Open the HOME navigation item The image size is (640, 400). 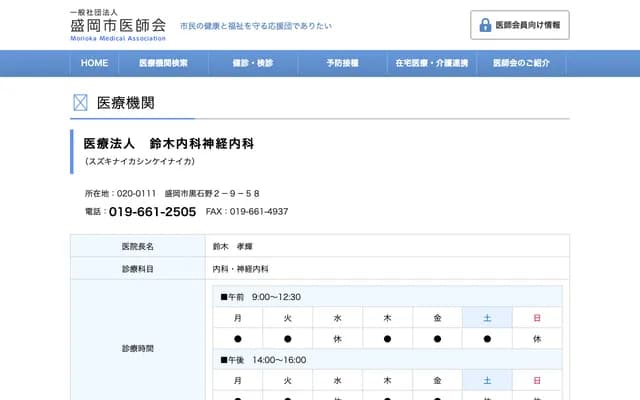94,63
